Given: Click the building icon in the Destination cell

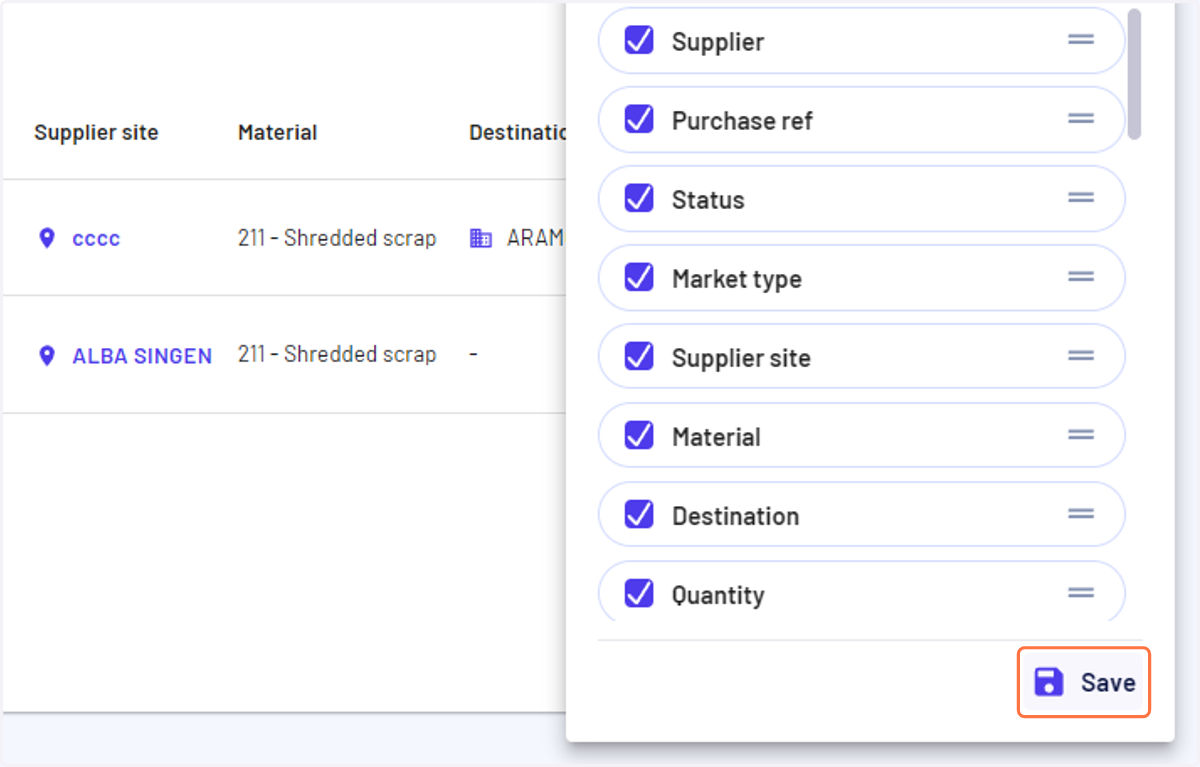Looking at the screenshot, I should pyautogui.click(x=481, y=238).
